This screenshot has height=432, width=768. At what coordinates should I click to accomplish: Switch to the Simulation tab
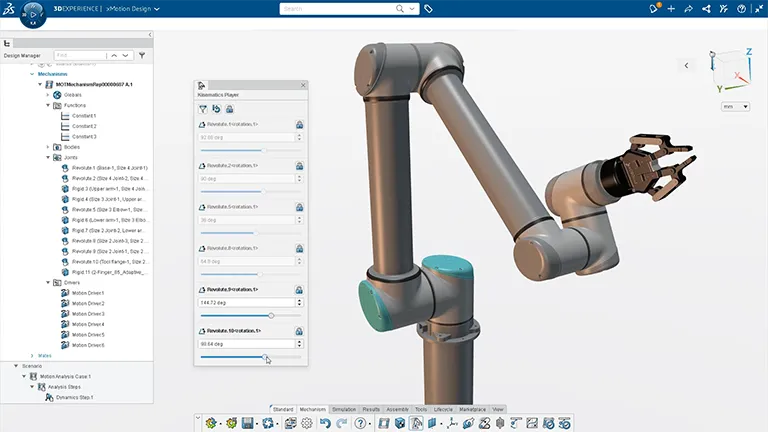click(344, 409)
